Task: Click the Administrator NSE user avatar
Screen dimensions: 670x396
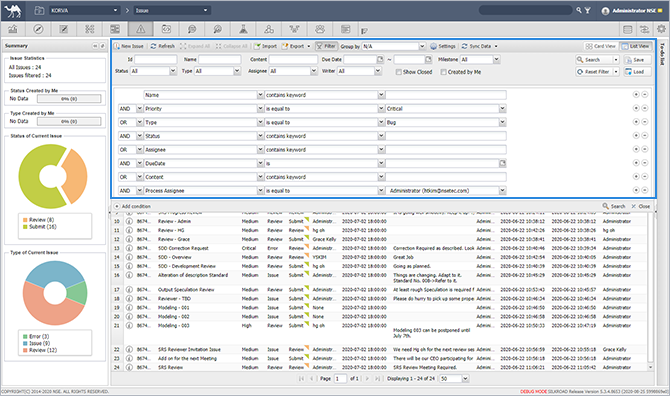Action: 605,11
